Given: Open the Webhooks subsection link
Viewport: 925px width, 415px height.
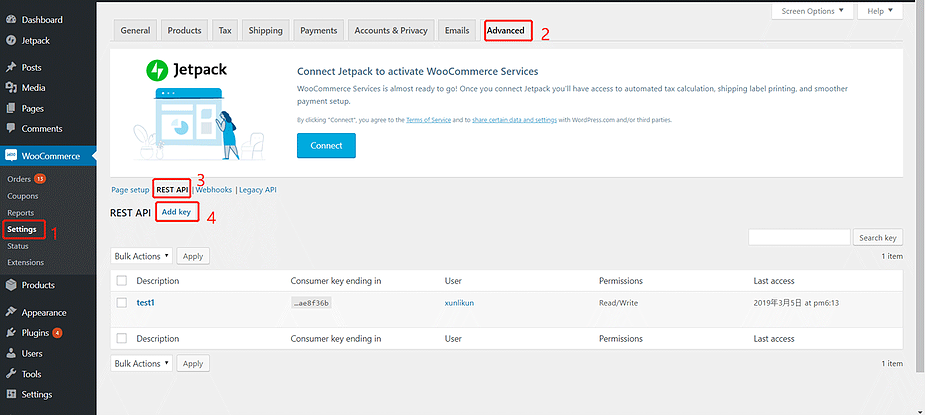Looking at the screenshot, I should (x=215, y=190).
